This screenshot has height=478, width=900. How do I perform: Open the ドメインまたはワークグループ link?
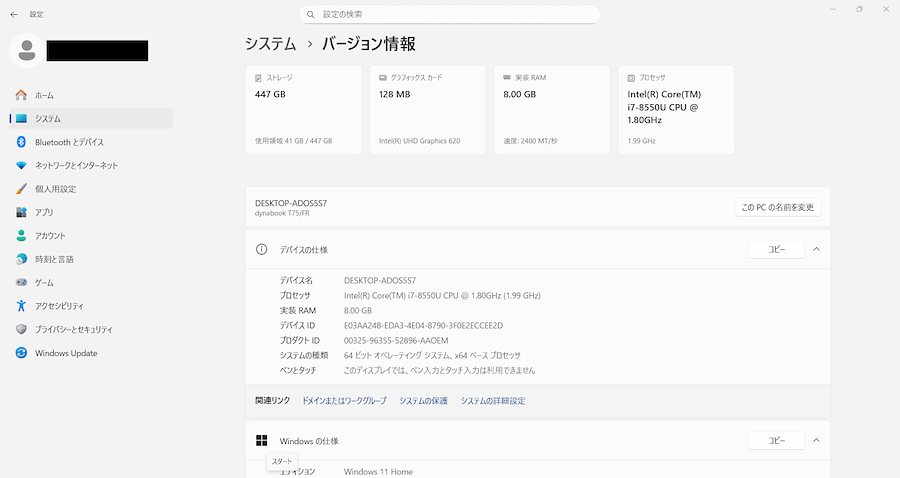[344, 401]
